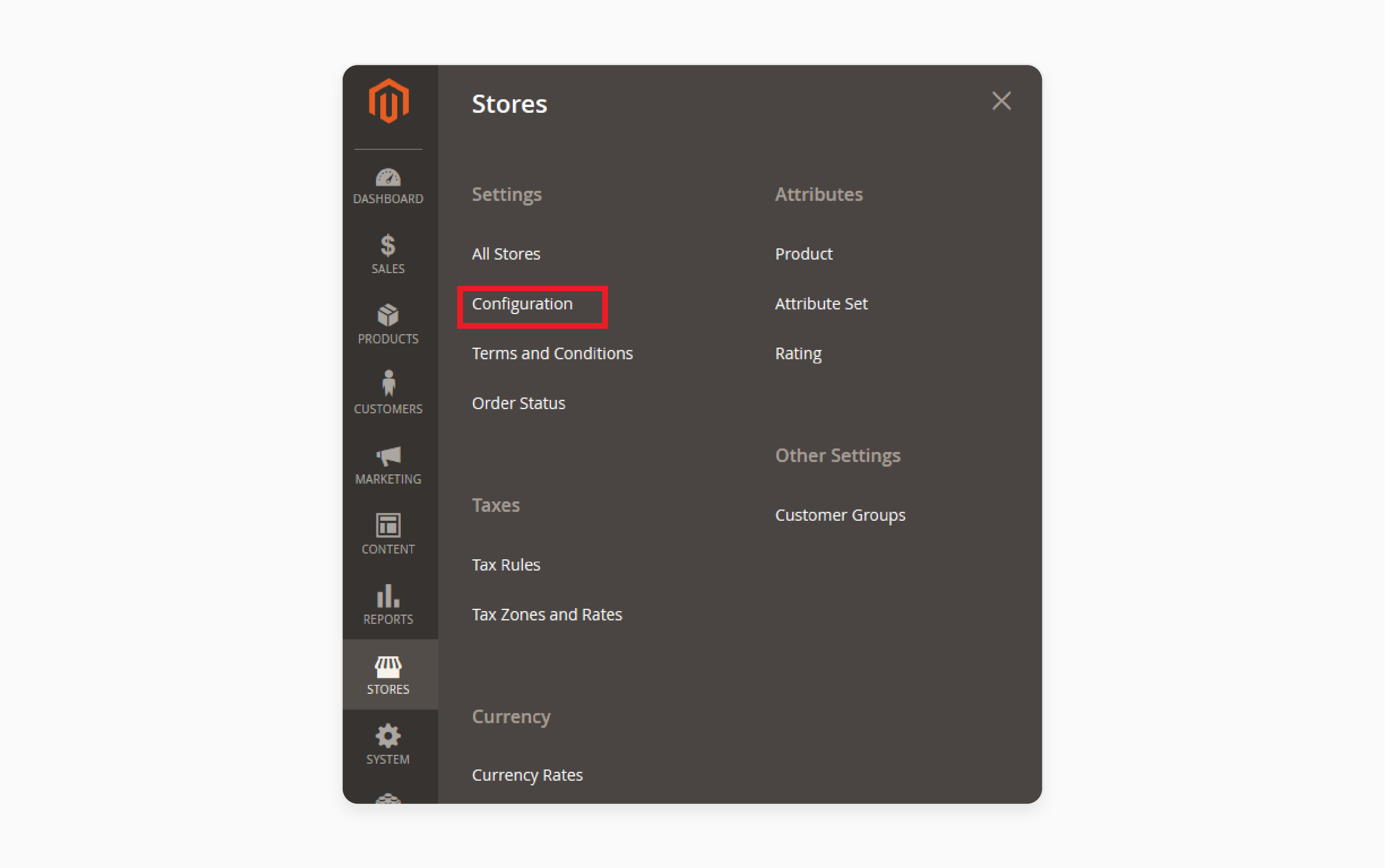Open Product attributes
This screenshot has width=1385, height=868.
coord(803,254)
